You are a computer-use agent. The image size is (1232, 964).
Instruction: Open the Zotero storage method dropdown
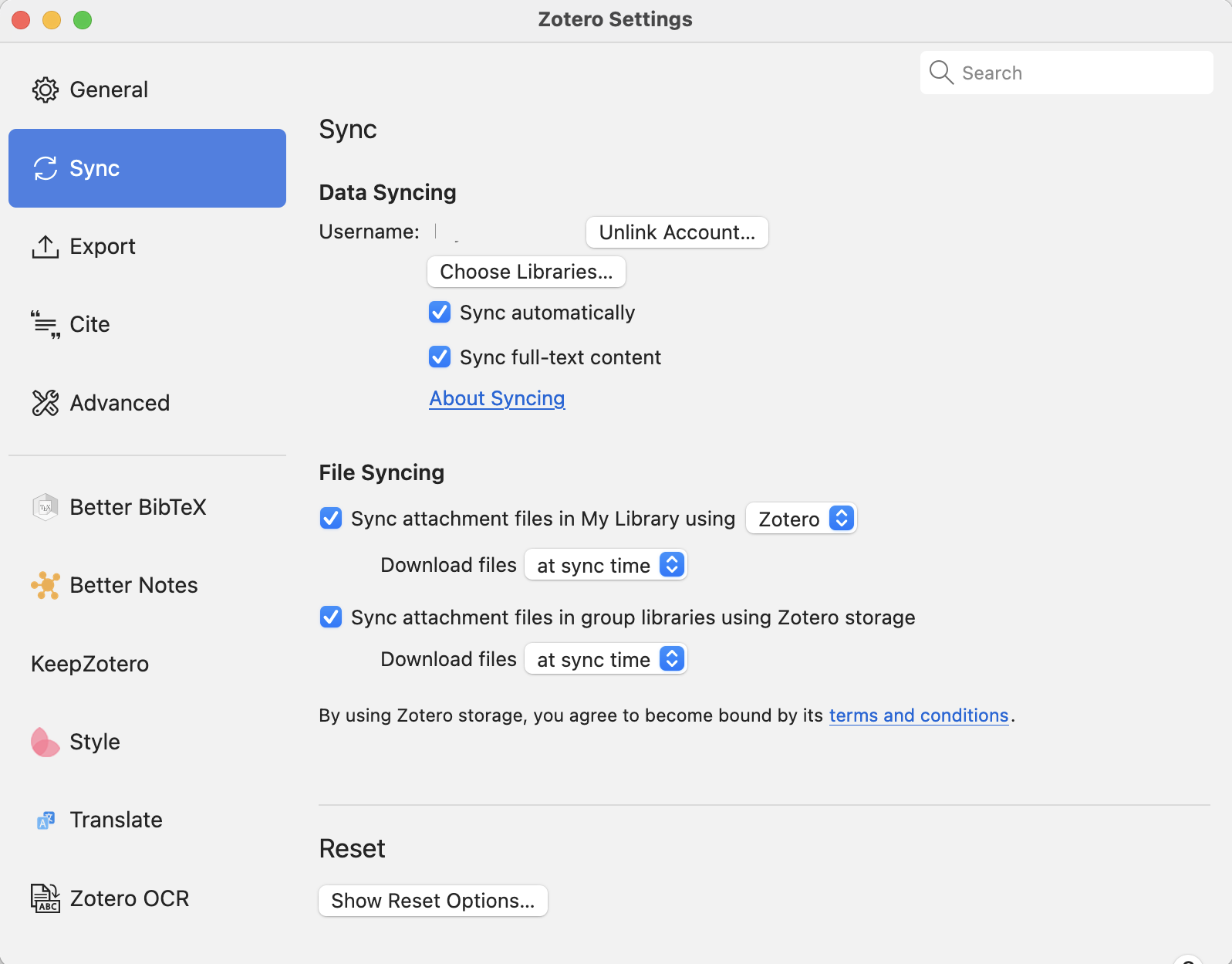coord(802,519)
